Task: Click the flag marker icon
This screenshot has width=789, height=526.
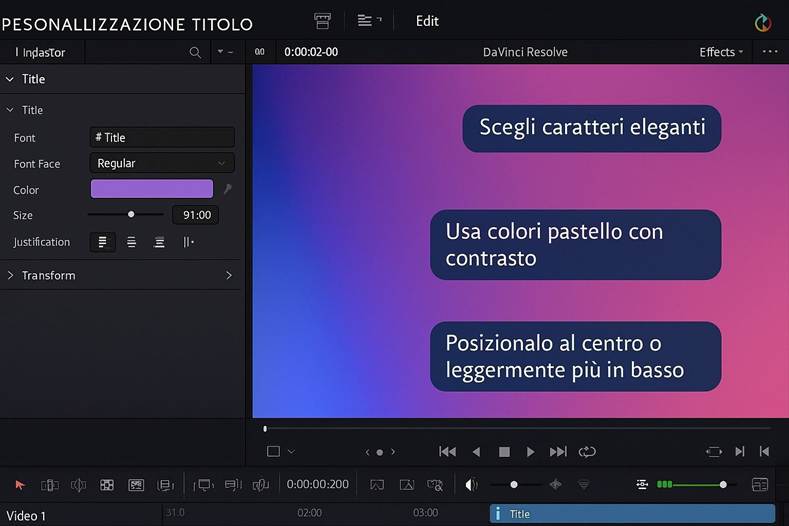Action: pyautogui.click(x=556, y=484)
